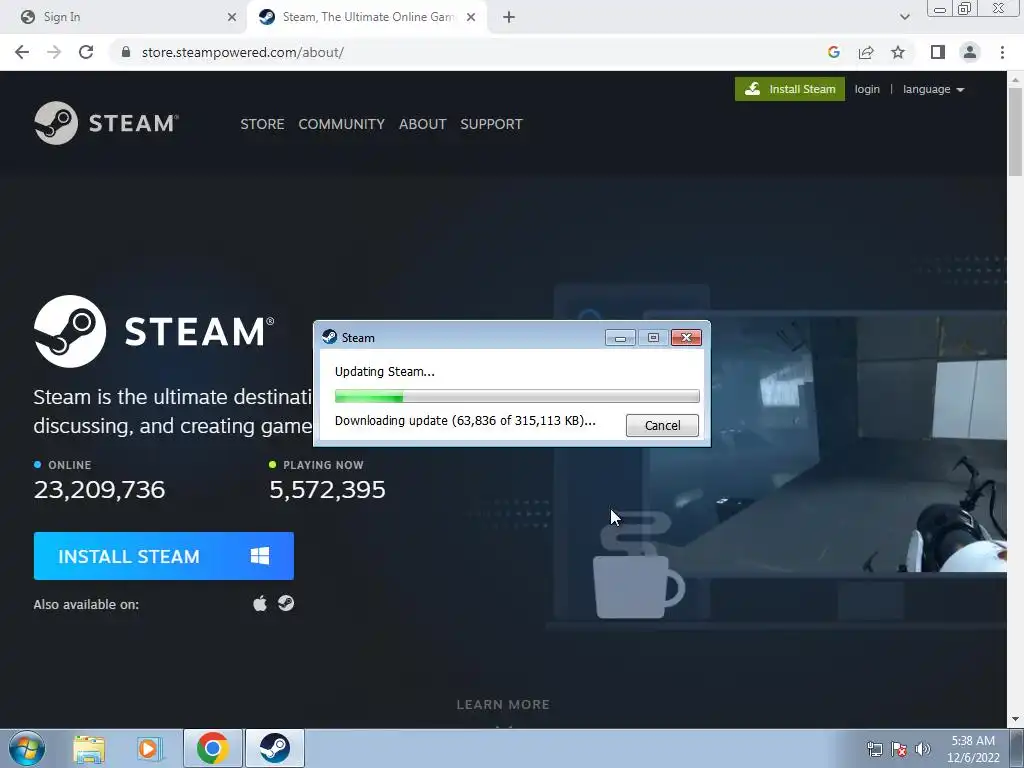Bookmark this page with the star
The image size is (1024, 768).
(x=898, y=52)
